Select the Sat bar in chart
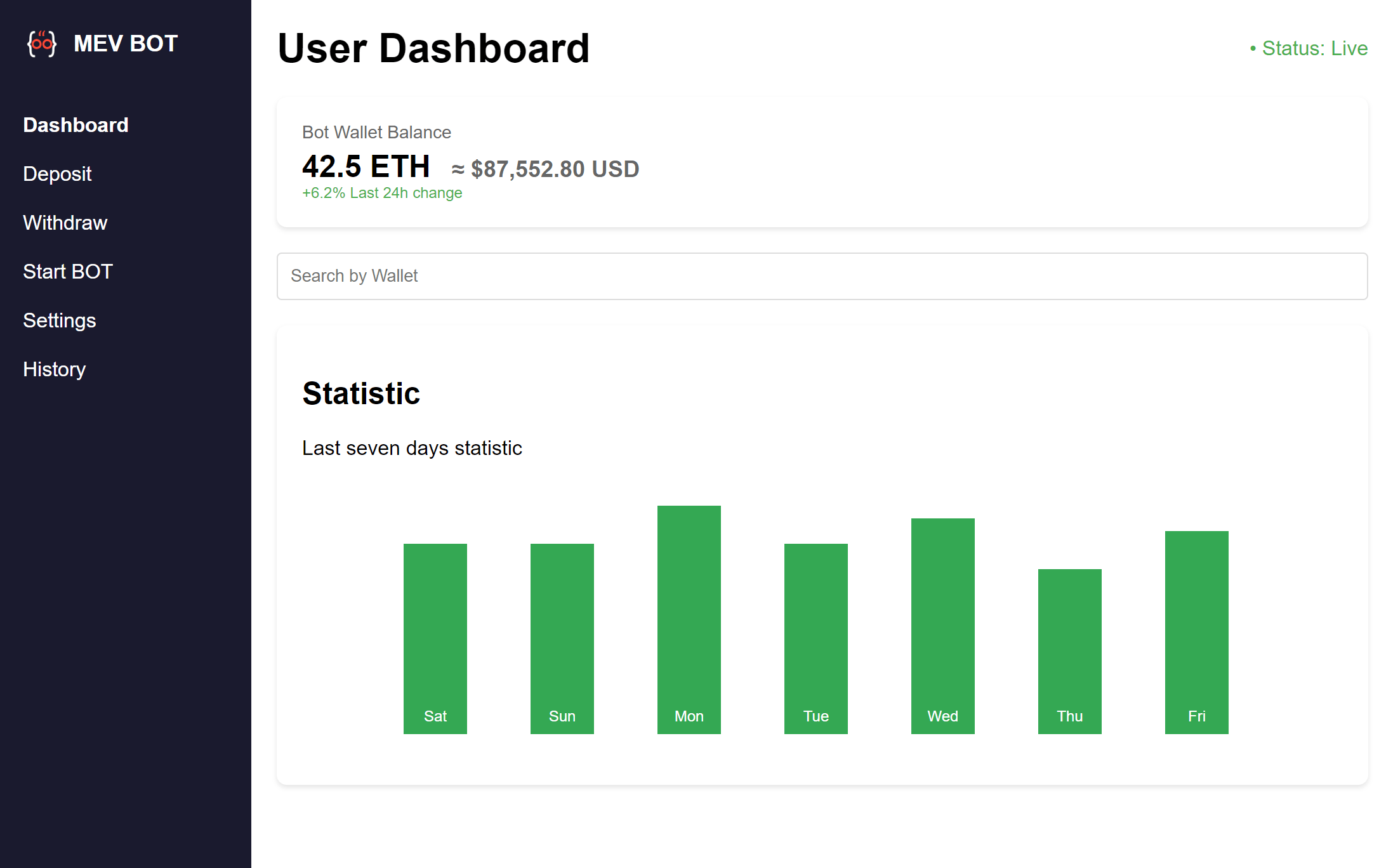 click(435, 639)
